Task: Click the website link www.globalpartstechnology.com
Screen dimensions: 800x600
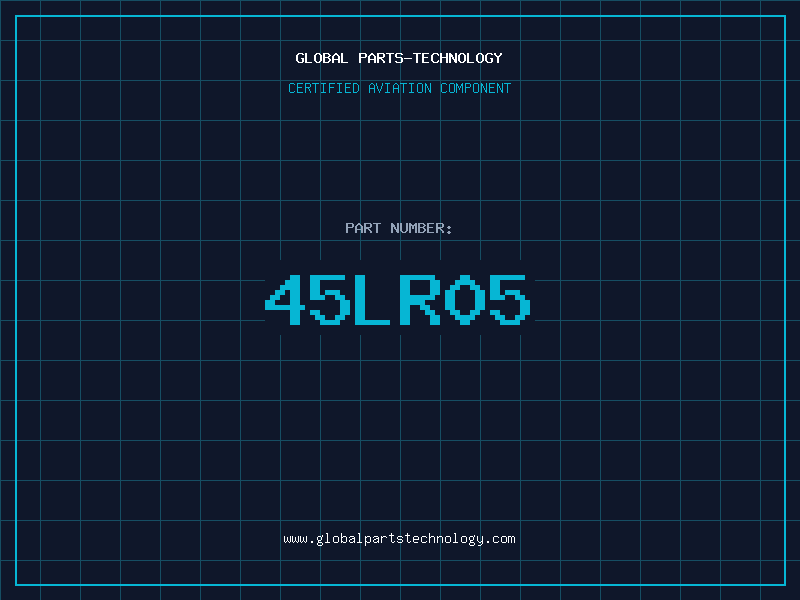Action: pyautogui.click(x=399, y=539)
